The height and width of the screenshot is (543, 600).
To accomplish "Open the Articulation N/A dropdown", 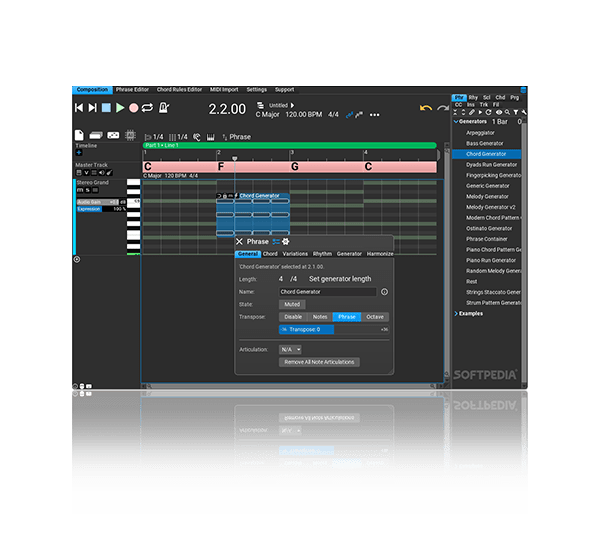I will [x=290, y=350].
